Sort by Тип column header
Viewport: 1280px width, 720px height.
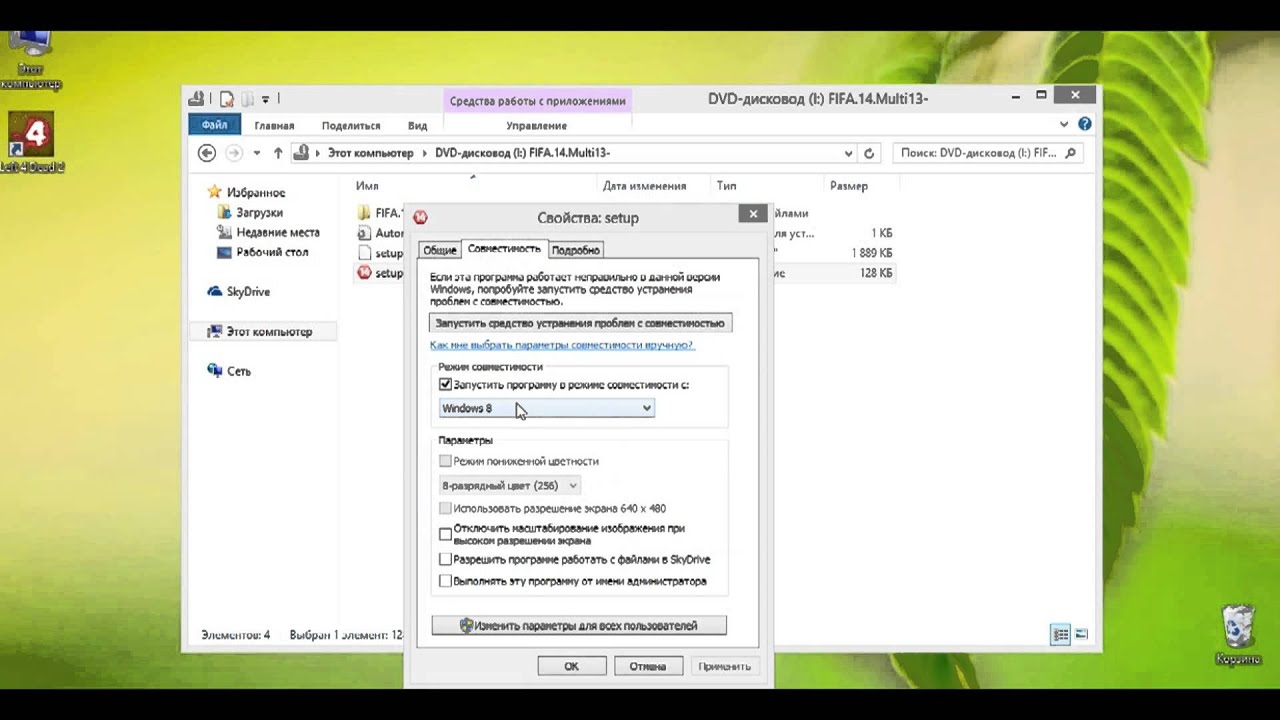[726, 186]
